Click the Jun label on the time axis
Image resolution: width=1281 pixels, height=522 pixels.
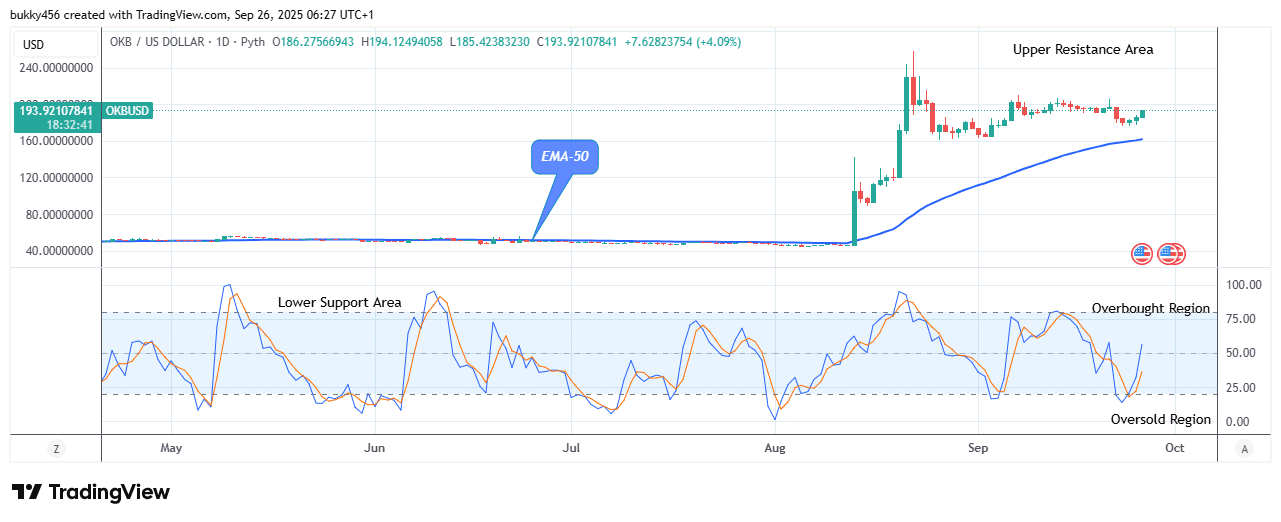pos(374,448)
